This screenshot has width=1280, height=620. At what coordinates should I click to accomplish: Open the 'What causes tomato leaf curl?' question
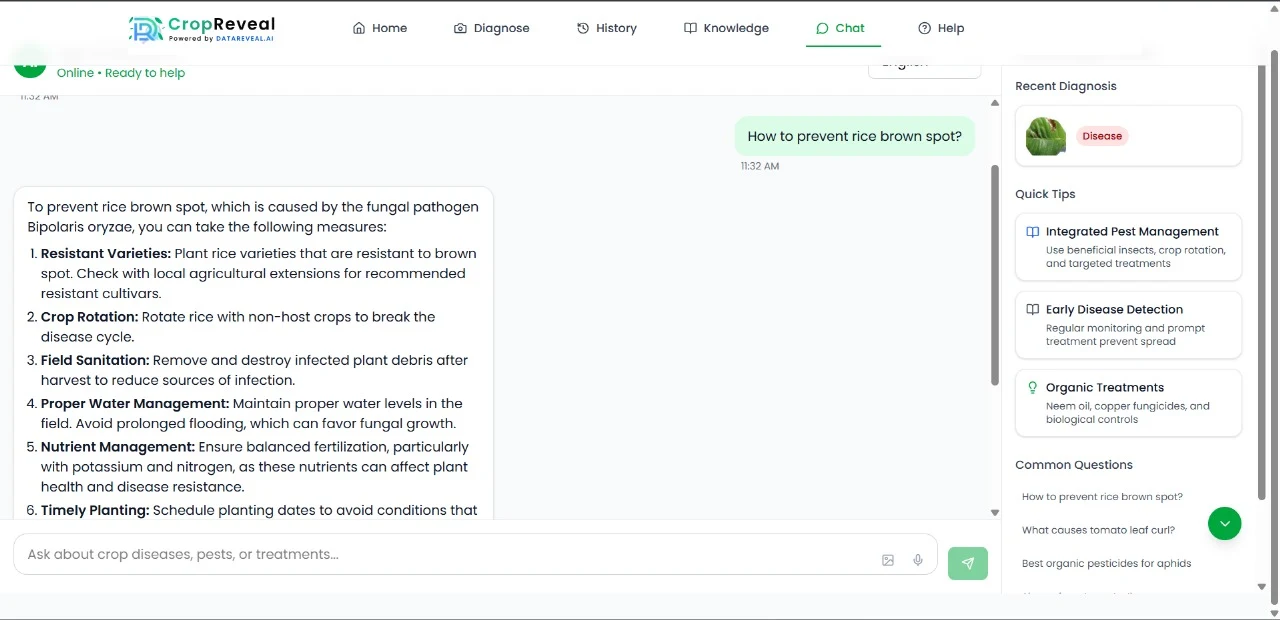click(x=1098, y=529)
